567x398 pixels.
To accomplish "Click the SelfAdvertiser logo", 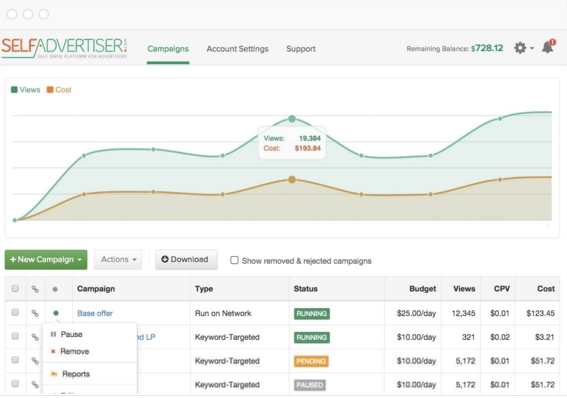I will coord(64,48).
